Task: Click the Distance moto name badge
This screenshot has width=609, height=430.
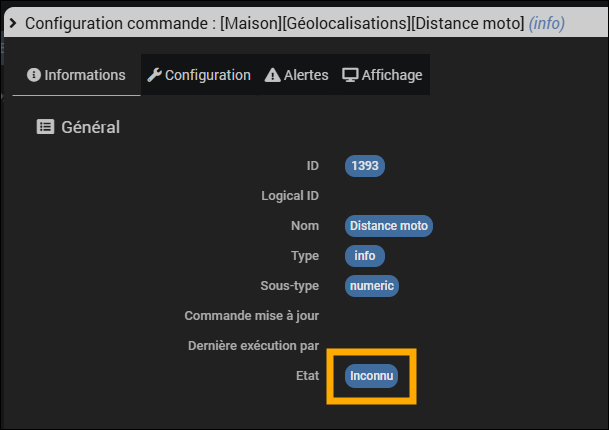Action: pyautogui.click(x=389, y=226)
